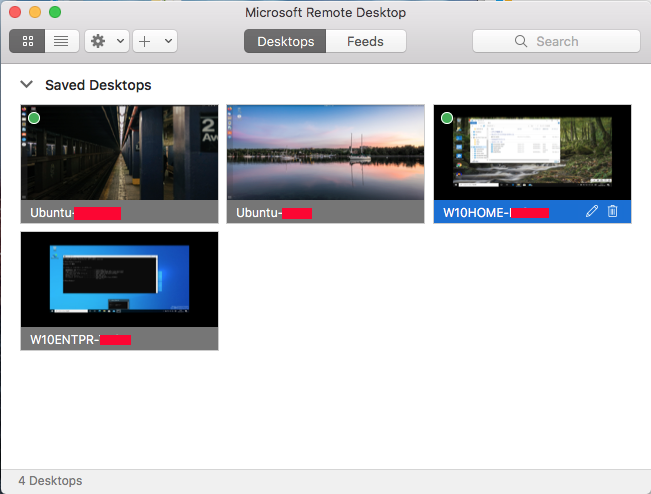The height and width of the screenshot is (494, 651).
Task: Select the Desktops tab
Action: pyautogui.click(x=285, y=41)
